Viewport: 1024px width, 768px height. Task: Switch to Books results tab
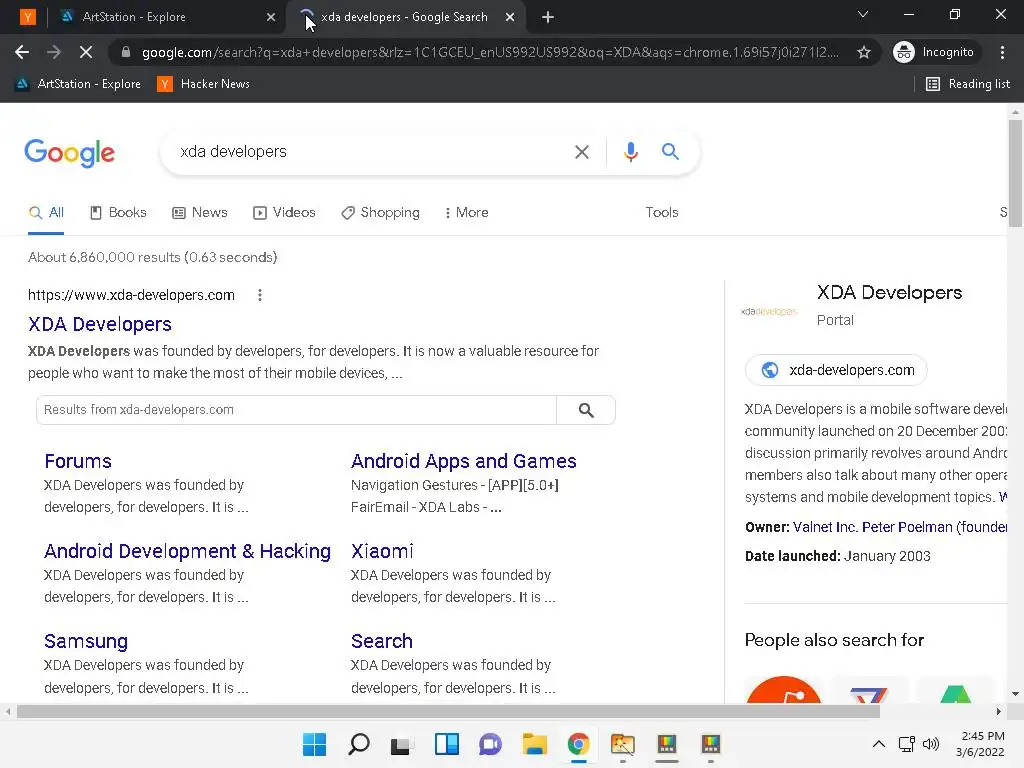(118, 212)
